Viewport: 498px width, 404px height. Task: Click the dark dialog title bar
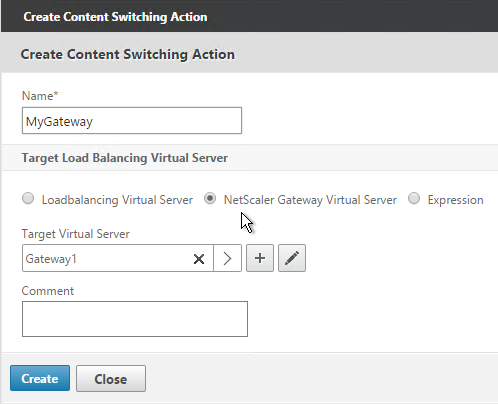[x=249, y=16]
